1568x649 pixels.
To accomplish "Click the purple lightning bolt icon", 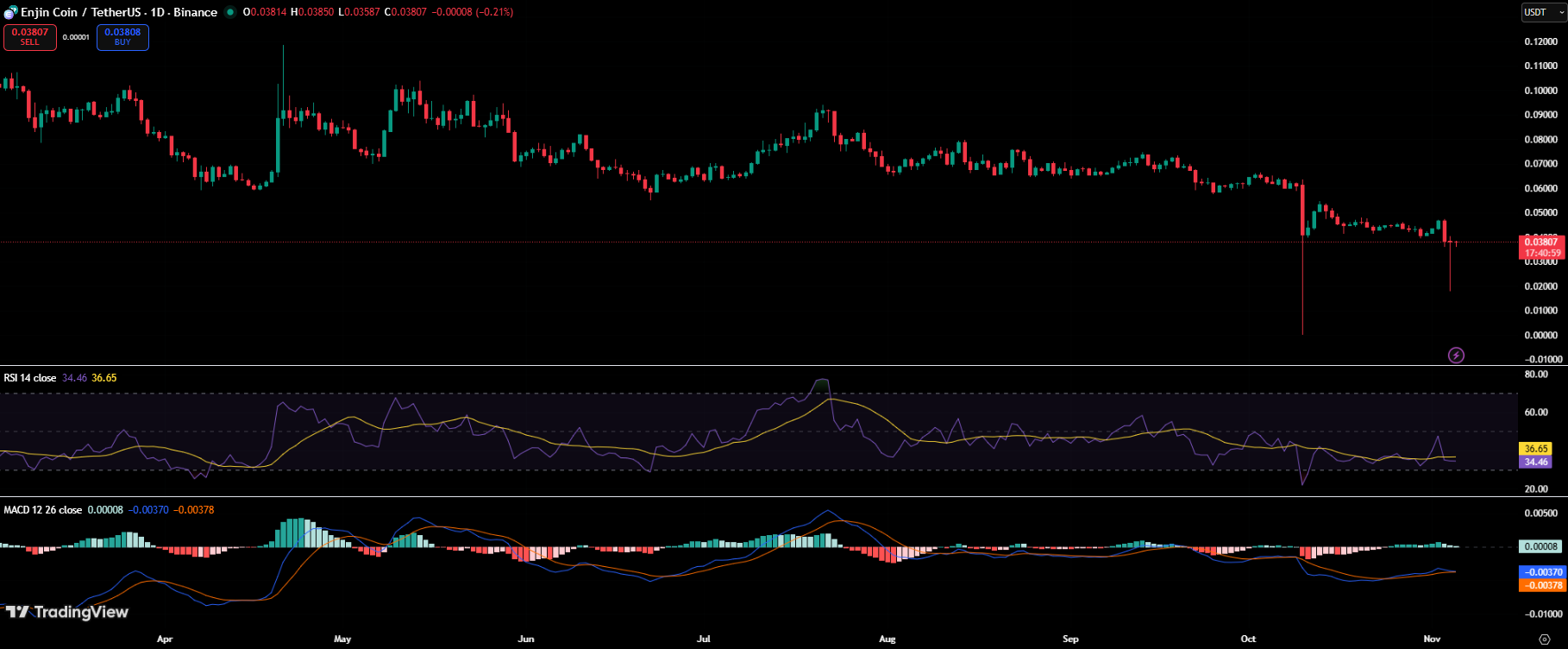I will click(x=1456, y=355).
